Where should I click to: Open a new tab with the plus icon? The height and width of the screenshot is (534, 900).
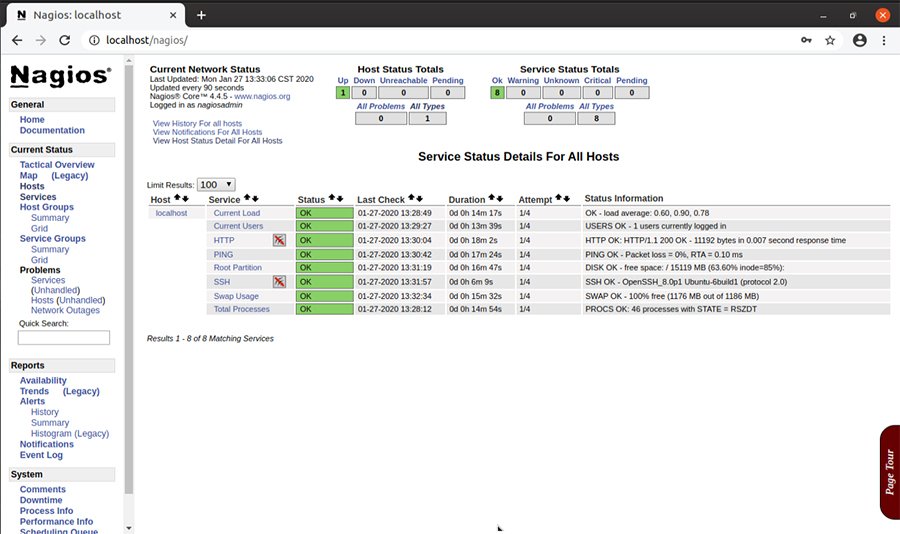tap(201, 15)
